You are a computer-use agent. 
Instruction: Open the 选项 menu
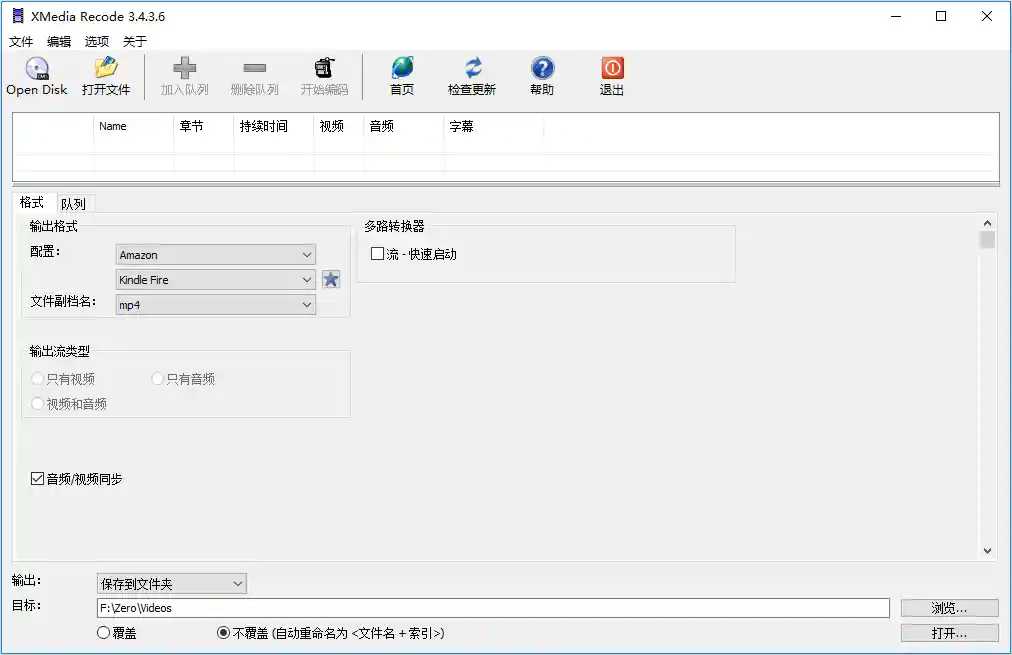(97, 42)
